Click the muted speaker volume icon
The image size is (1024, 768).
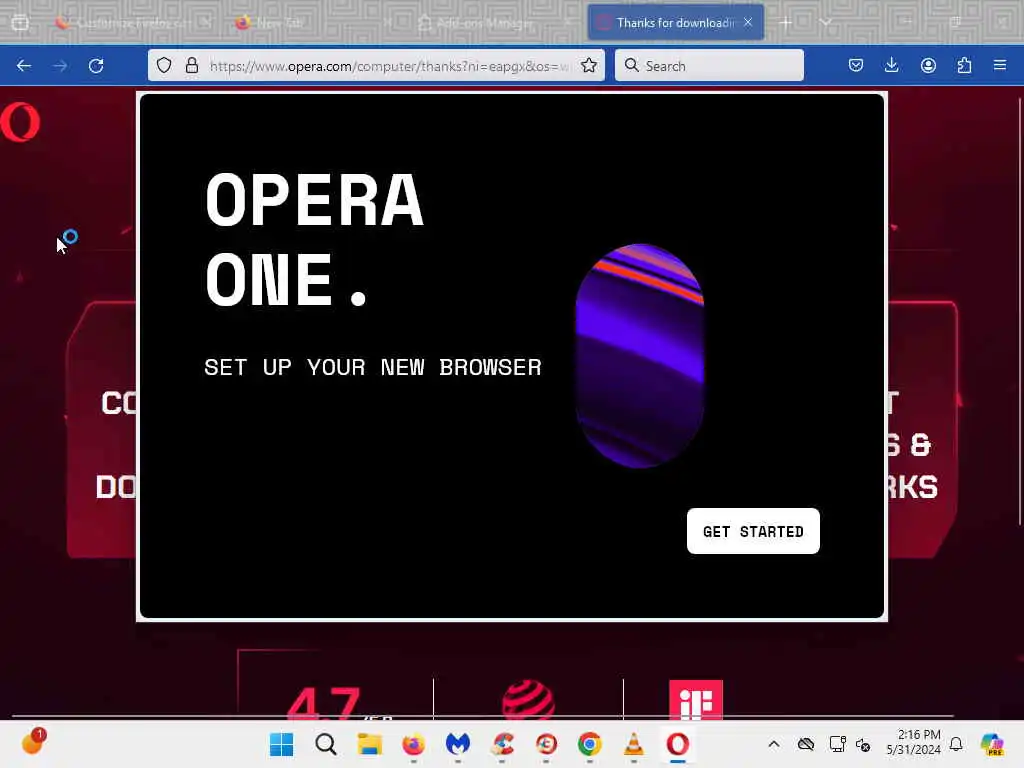(863, 744)
